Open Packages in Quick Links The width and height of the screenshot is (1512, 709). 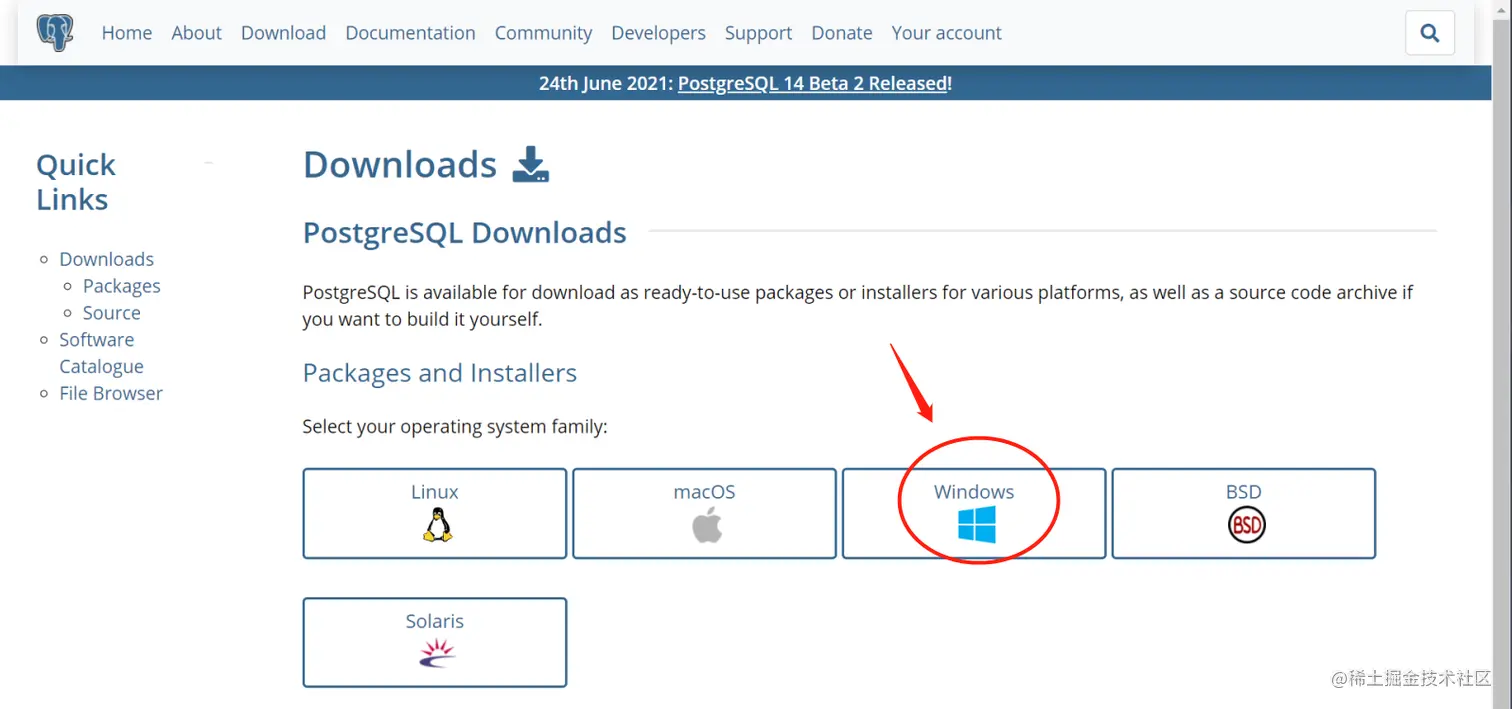[121, 286]
